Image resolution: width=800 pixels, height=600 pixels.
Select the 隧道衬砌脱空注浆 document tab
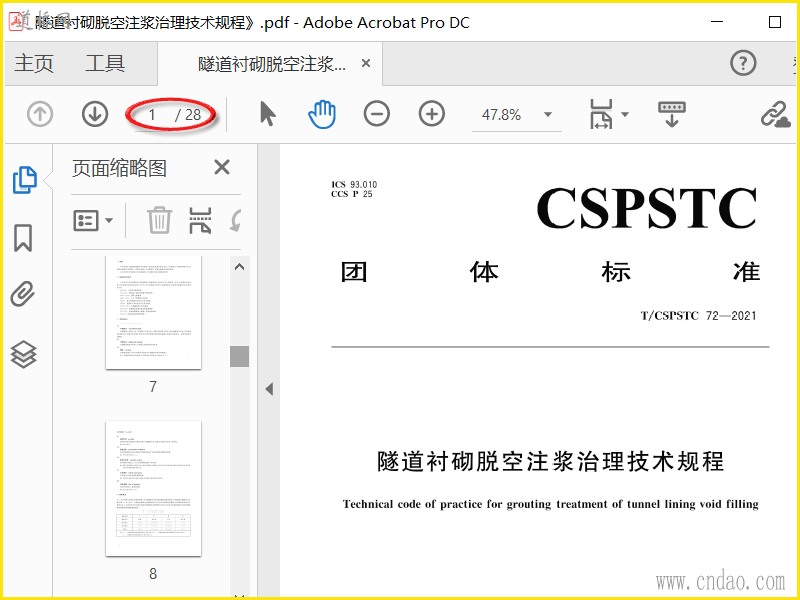[x=272, y=64]
